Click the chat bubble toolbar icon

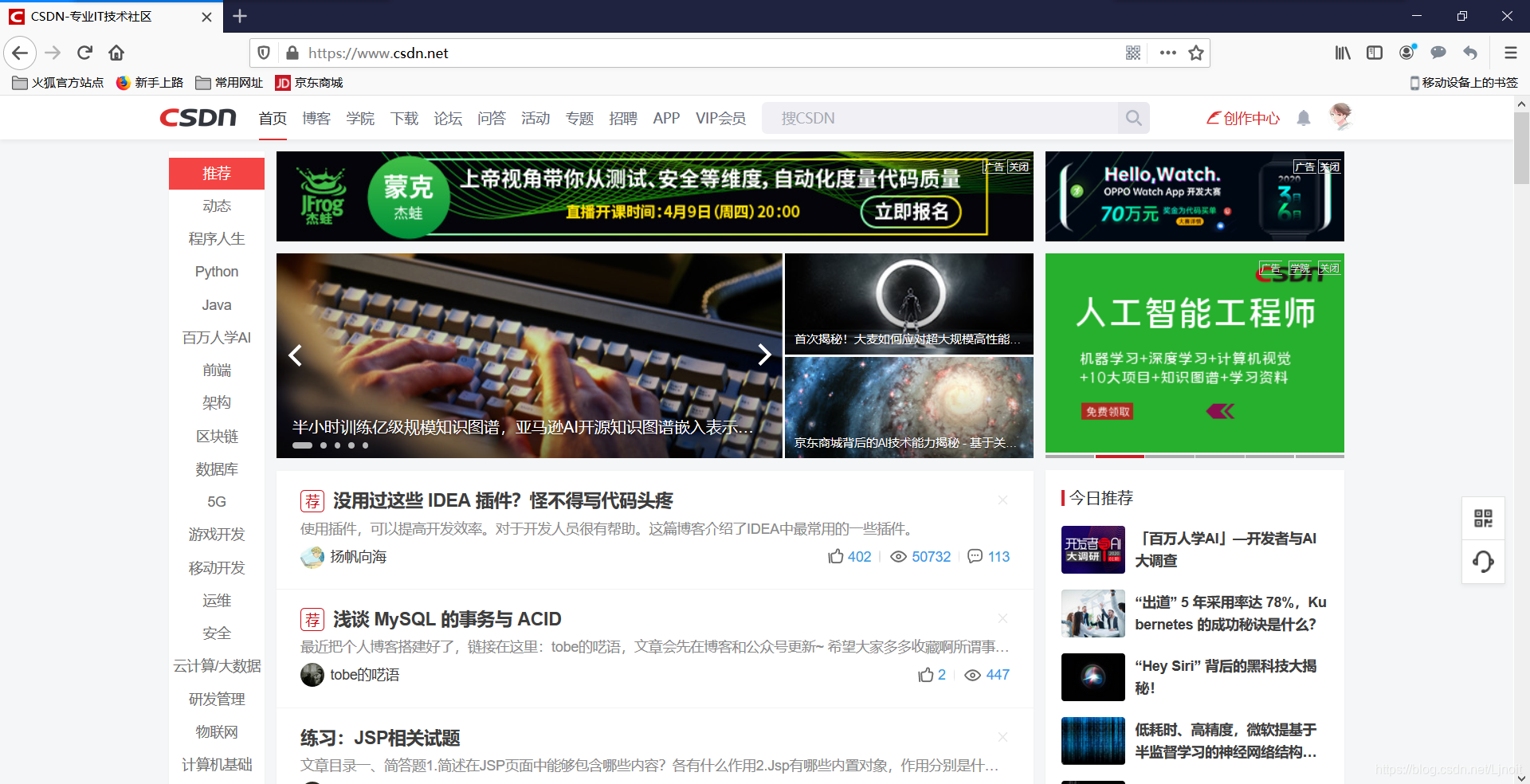pos(1438,53)
